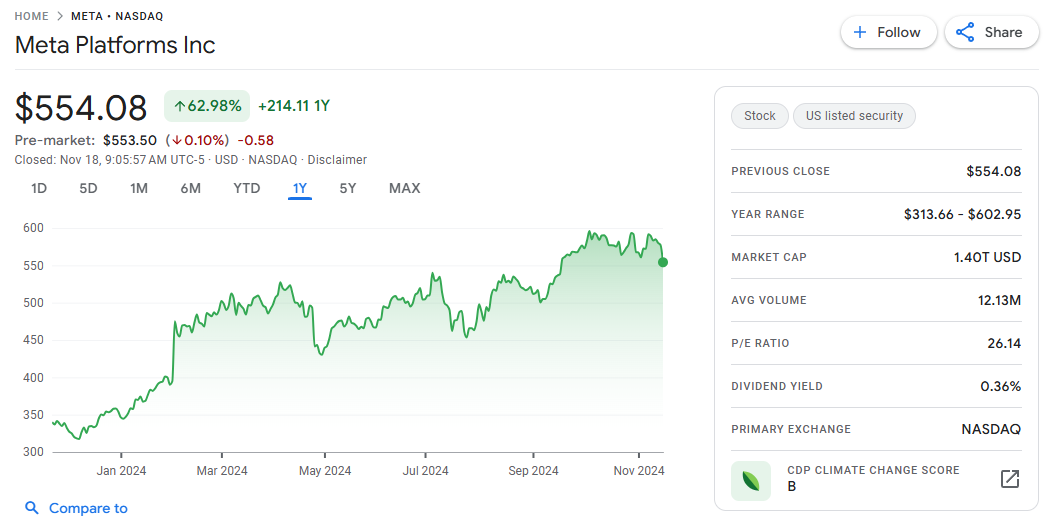Select the 1D time range tab
1049x519 pixels.
click(x=39, y=188)
